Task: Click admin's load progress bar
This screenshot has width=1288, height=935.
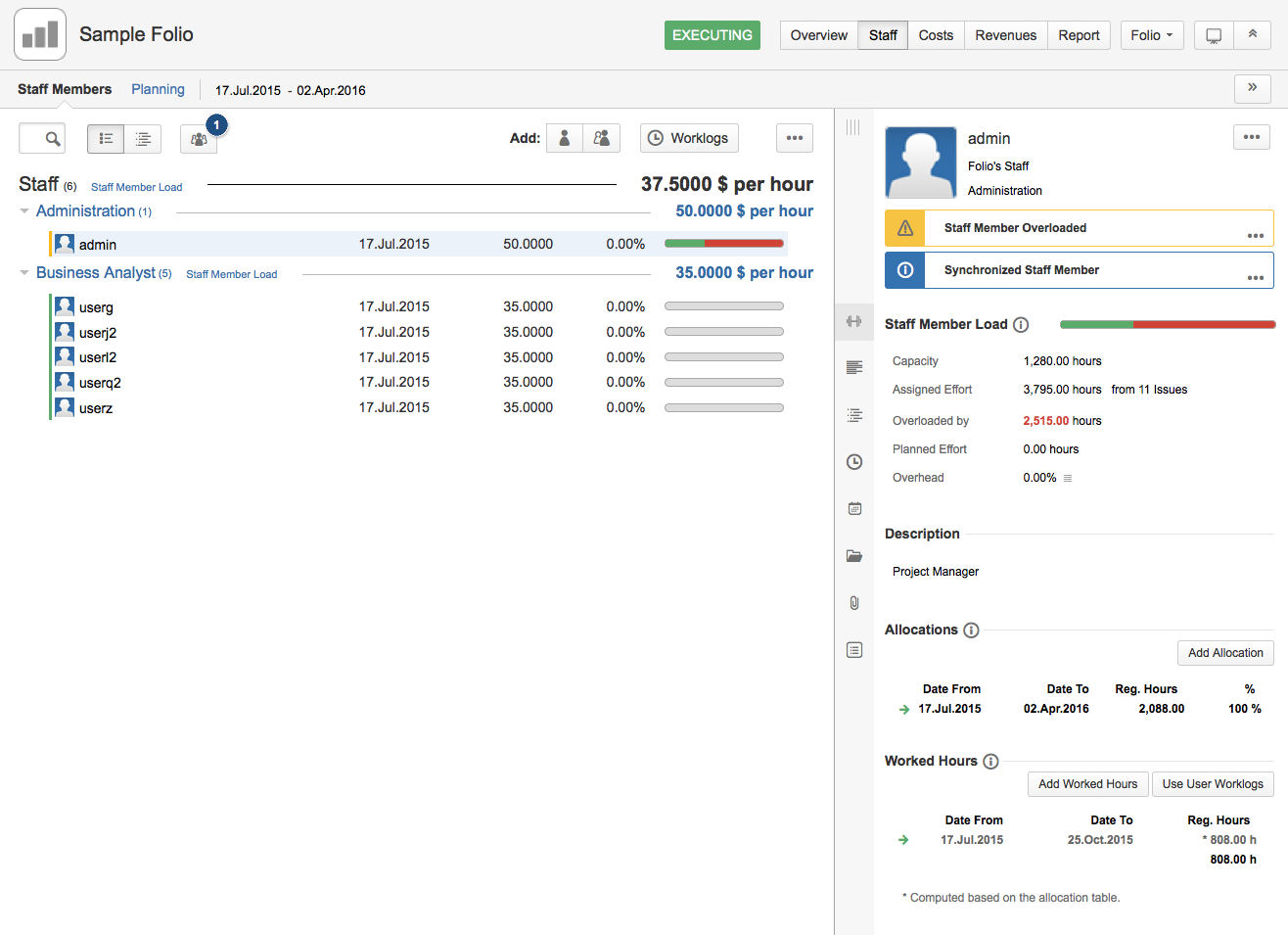Action: (x=724, y=244)
